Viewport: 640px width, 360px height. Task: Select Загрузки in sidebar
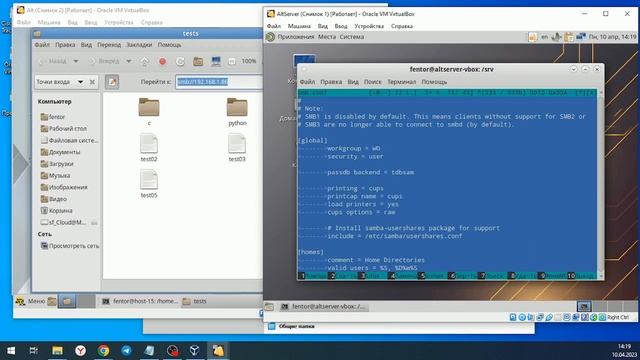point(57,164)
